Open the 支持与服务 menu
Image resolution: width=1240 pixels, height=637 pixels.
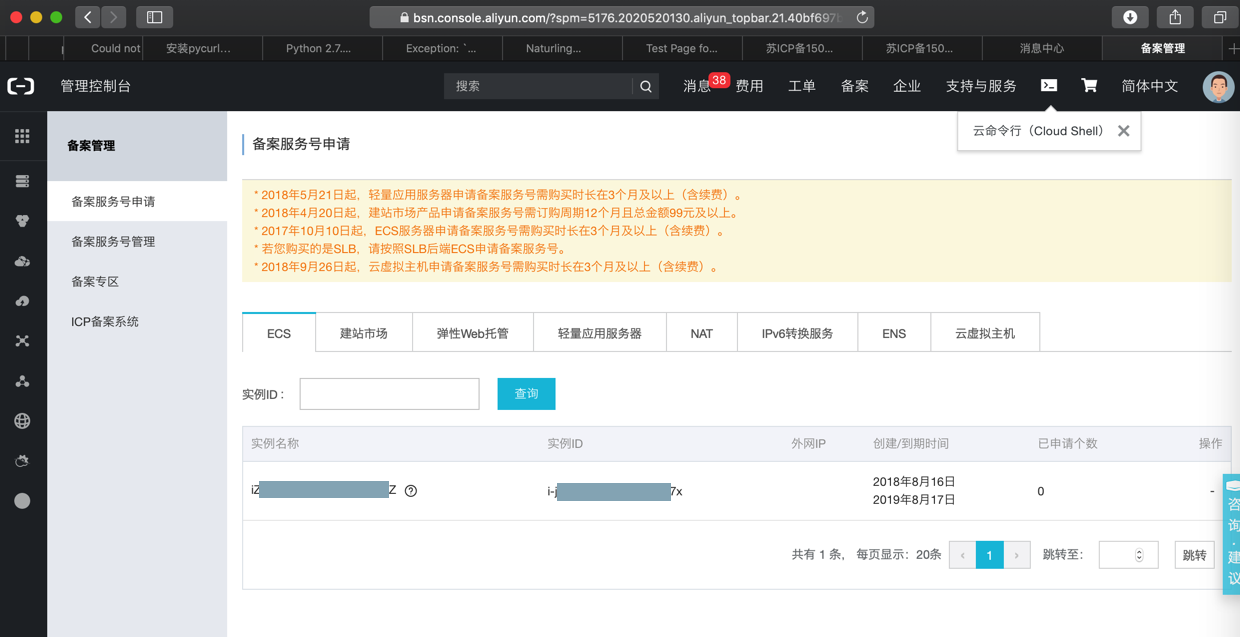point(981,86)
